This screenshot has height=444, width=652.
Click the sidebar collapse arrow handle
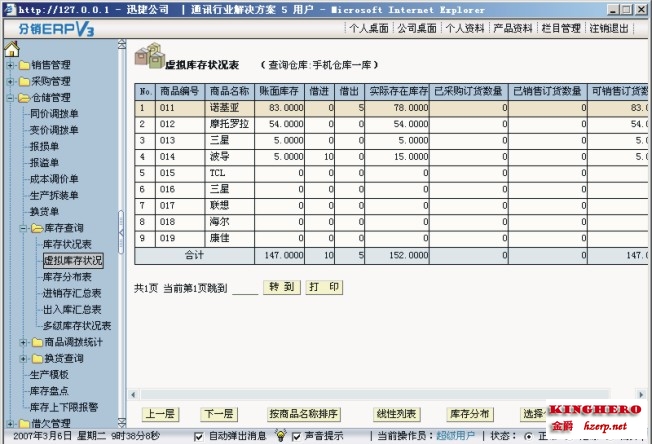tap(121, 232)
